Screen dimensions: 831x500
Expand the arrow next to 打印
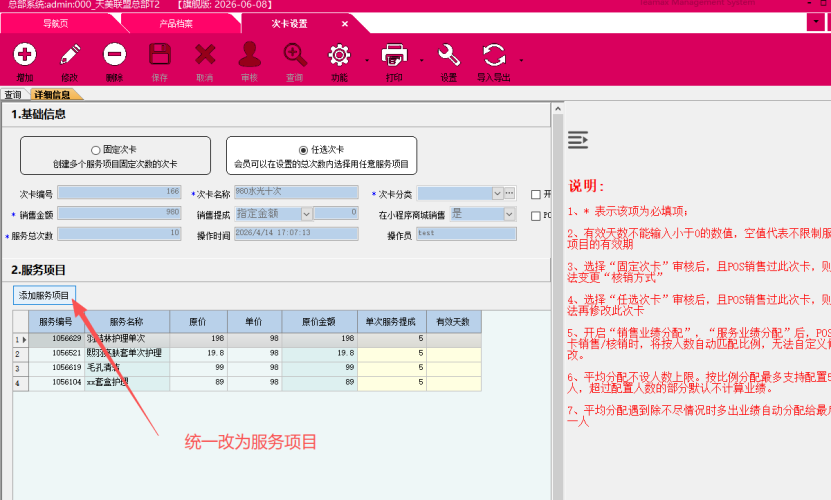coord(422,61)
